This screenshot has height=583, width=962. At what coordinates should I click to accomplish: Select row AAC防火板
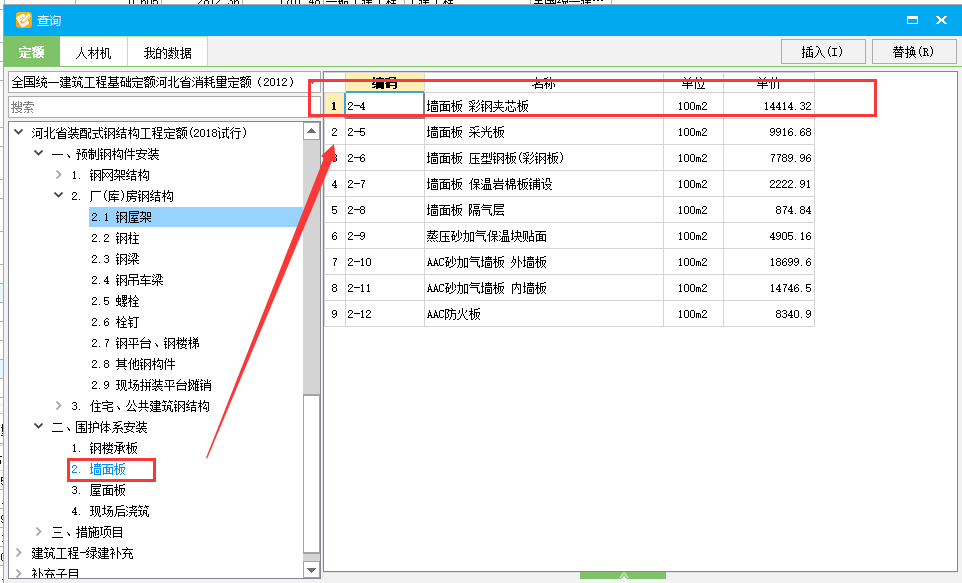[569, 314]
